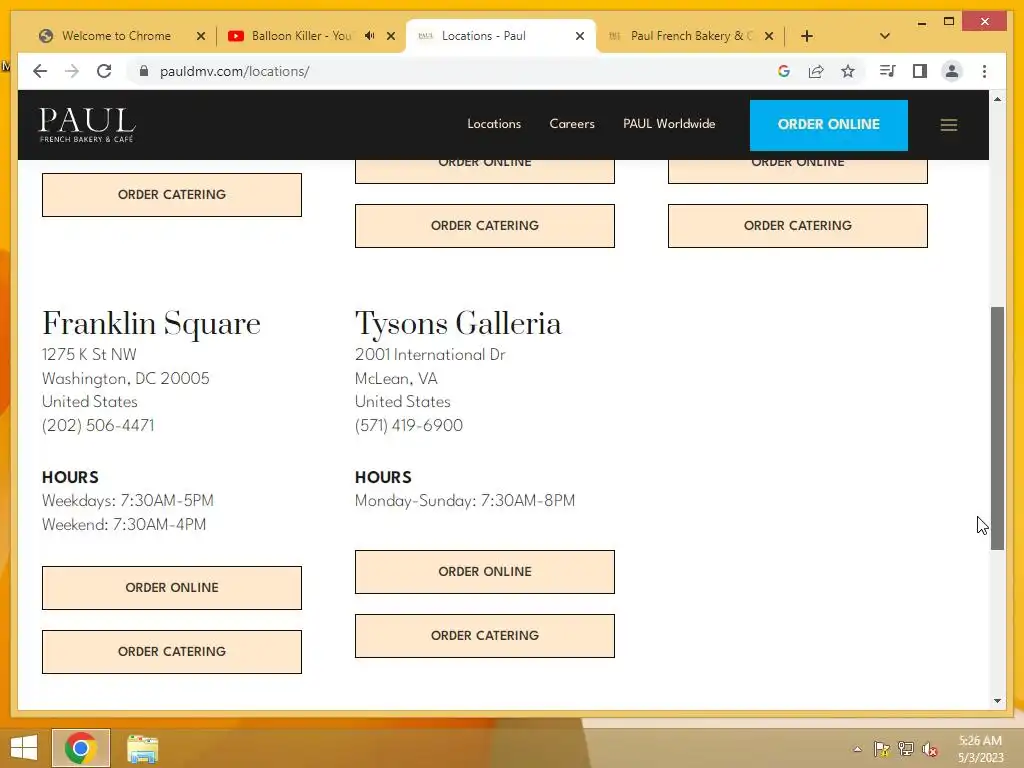1024x768 pixels.
Task: Click ORDER ONLINE for Franklin Square
Action: coord(172,588)
